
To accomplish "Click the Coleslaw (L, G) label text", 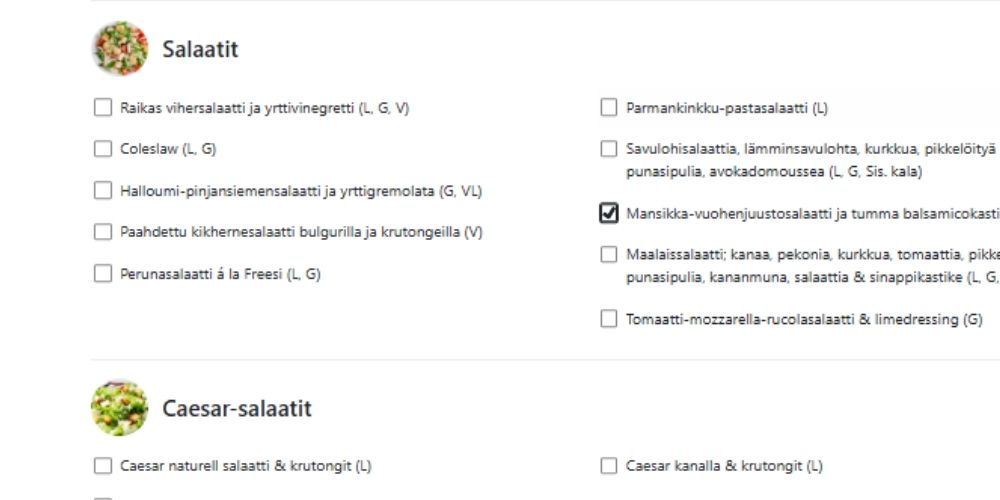I will (x=168, y=149).
